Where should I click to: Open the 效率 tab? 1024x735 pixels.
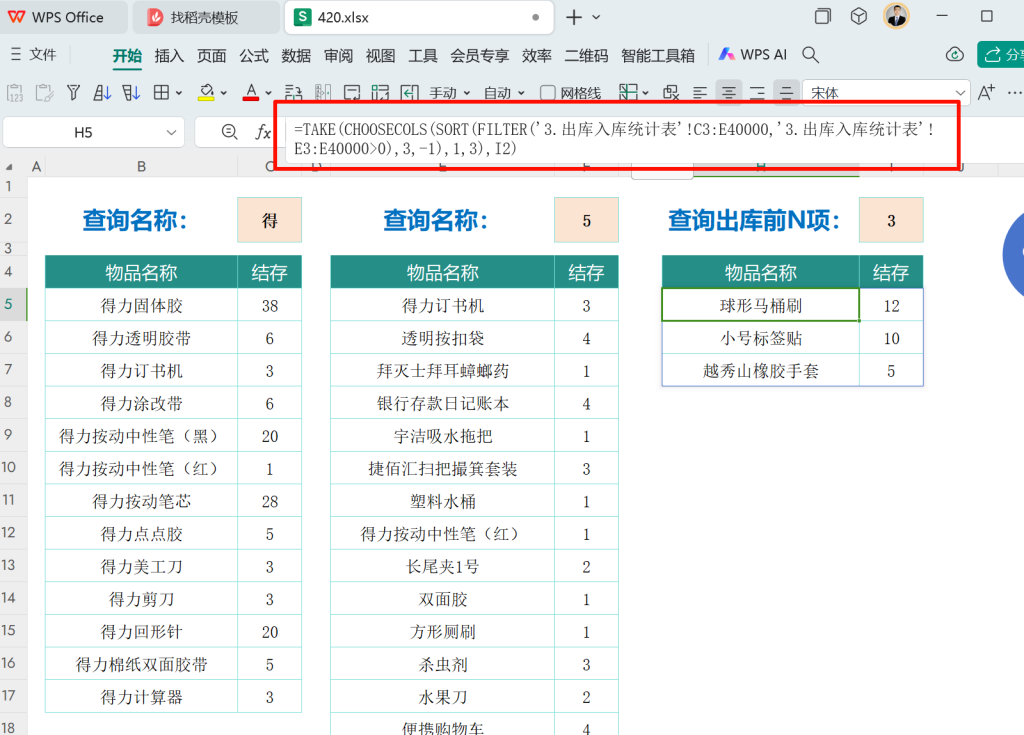pos(536,56)
